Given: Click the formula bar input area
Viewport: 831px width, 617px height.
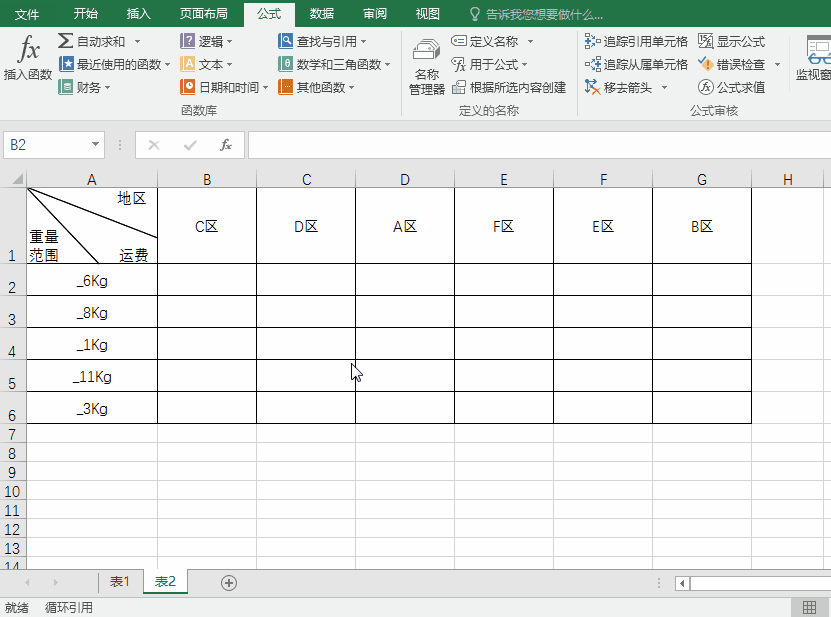Looking at the screenshot, I should 540,145.
